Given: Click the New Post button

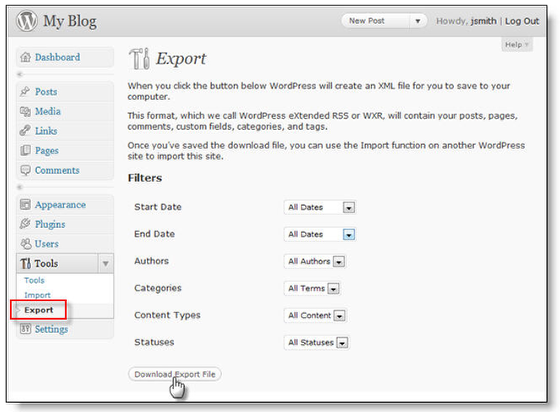Looking at the screenshot, I should 375,21.
